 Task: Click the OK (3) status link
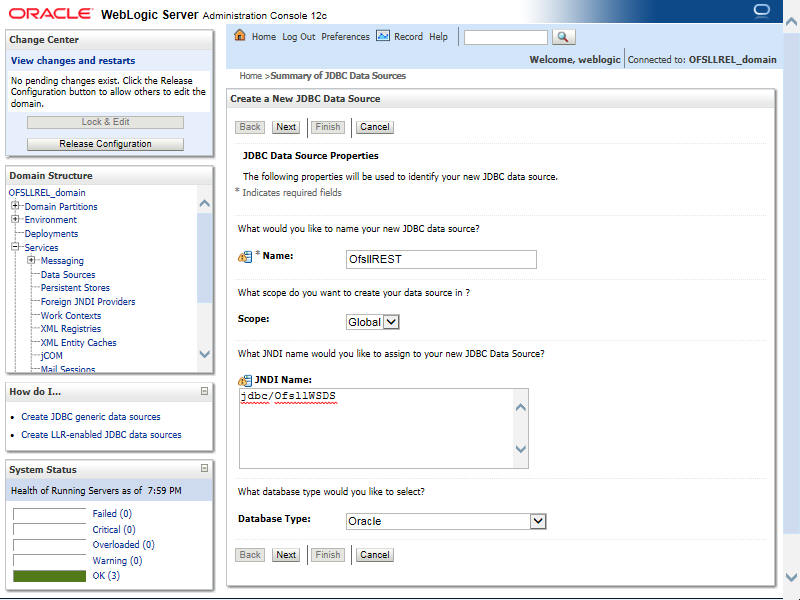point(106,576)
